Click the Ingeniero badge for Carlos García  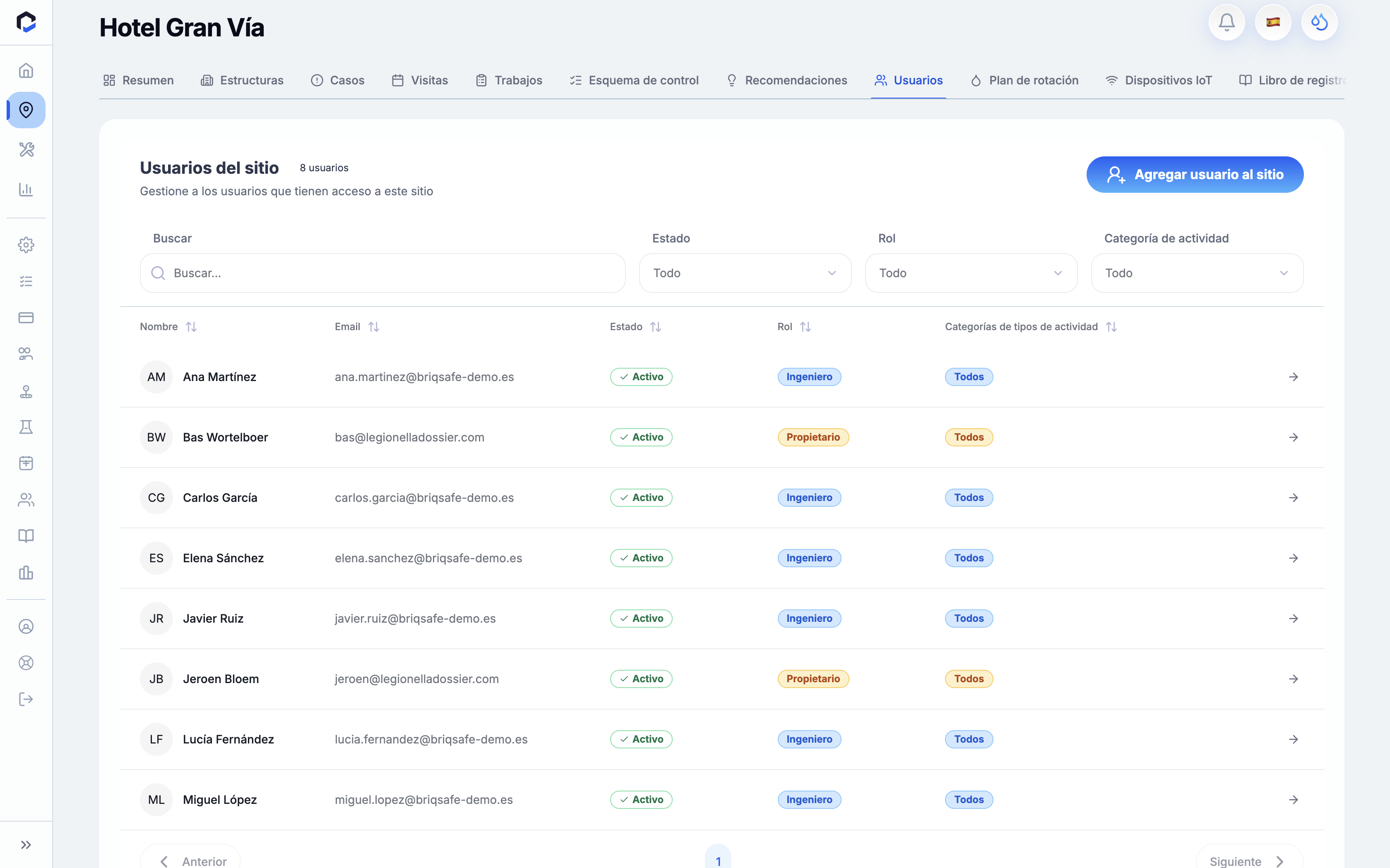tap(809, 498)
